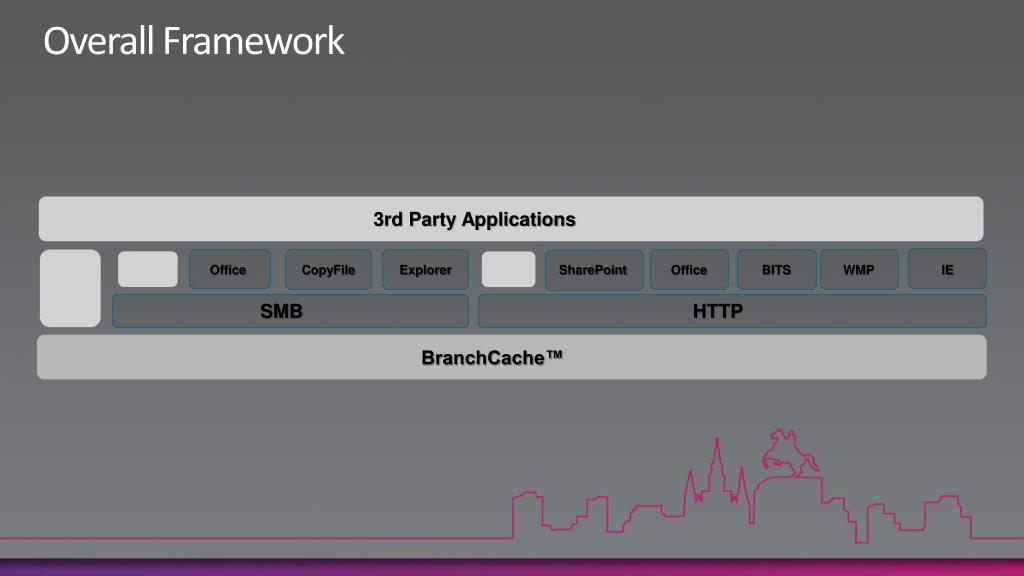Click the SharePoint box

click(x=594, y=269)
